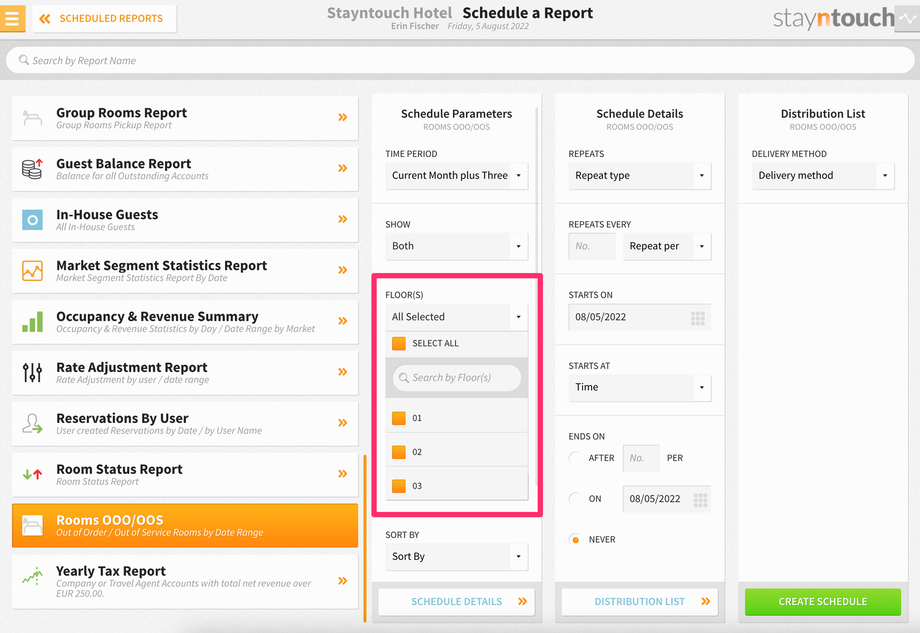The image size is (920, 633).
Task: Select the After radio button under Ends On
Action: coord(575,458)
